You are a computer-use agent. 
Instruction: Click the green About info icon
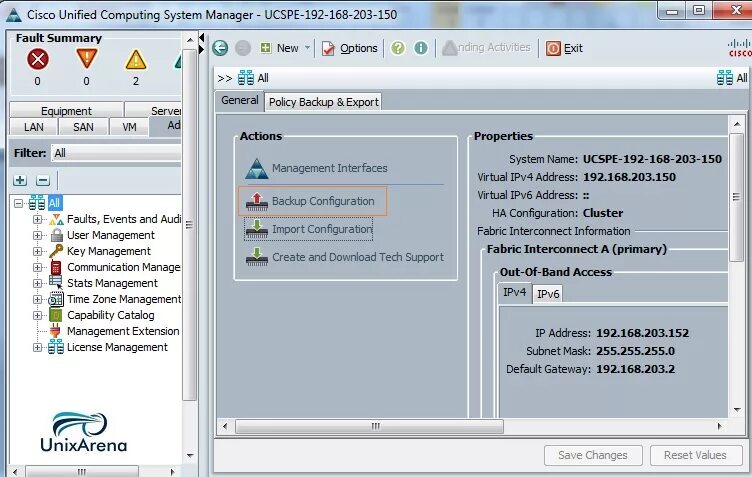coord(421,48)
